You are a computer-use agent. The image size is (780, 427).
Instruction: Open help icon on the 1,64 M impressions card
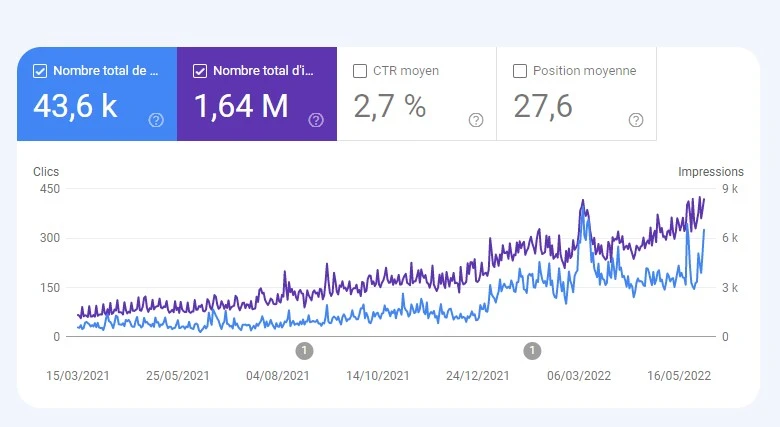click(x=316, y=120)
